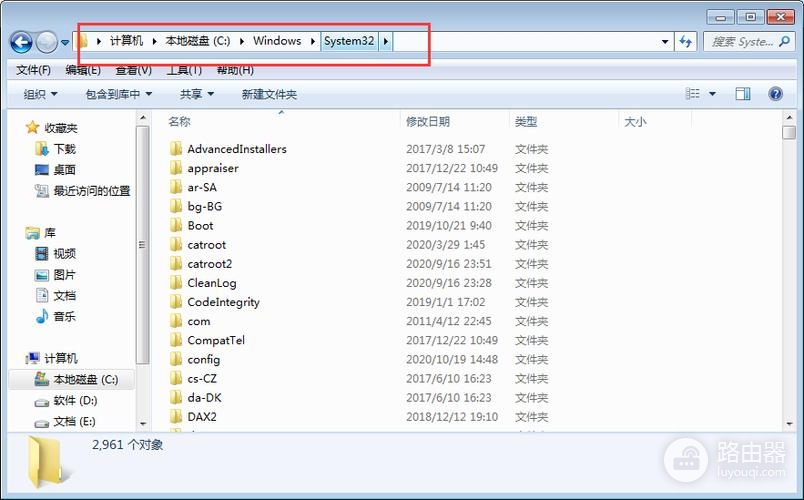Screen dimensions: 804x500
Task: Click the change view icon
Action: (693, 94)
